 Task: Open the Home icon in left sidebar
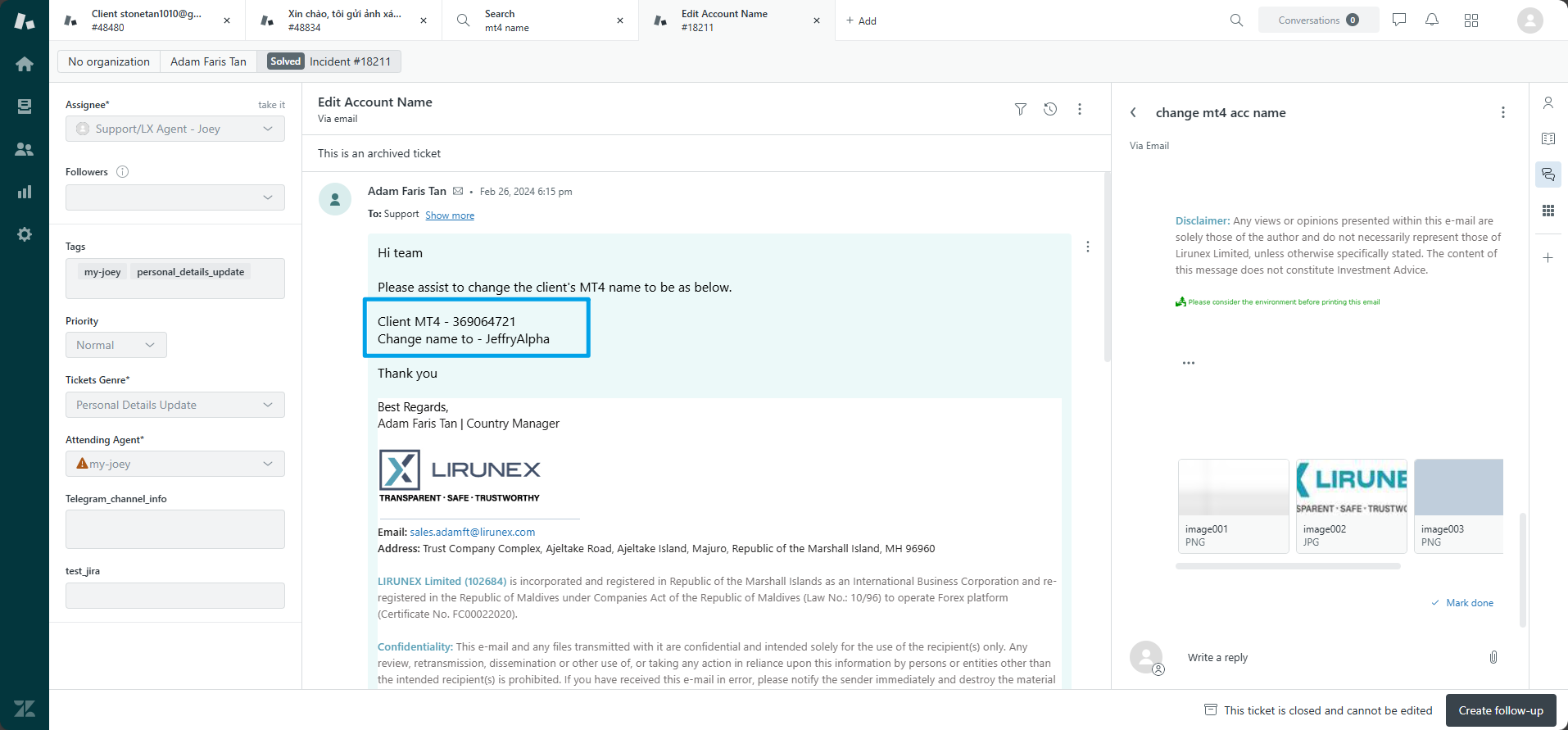coord(25,64)
